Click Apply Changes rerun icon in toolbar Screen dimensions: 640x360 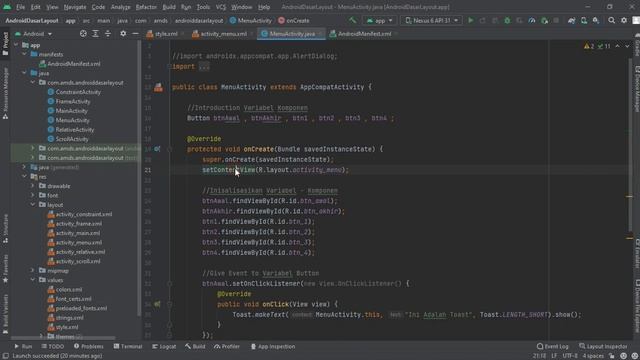[x=483, y=20]
